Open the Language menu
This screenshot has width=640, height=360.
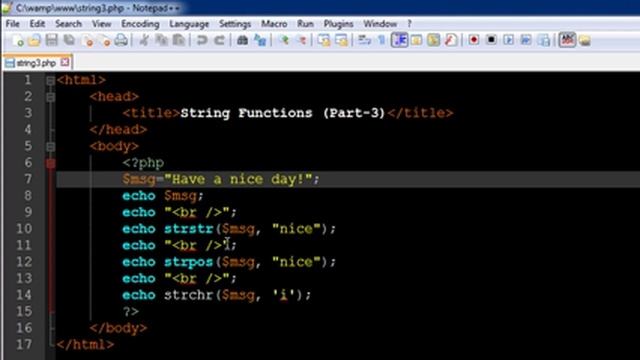point(189,24)
